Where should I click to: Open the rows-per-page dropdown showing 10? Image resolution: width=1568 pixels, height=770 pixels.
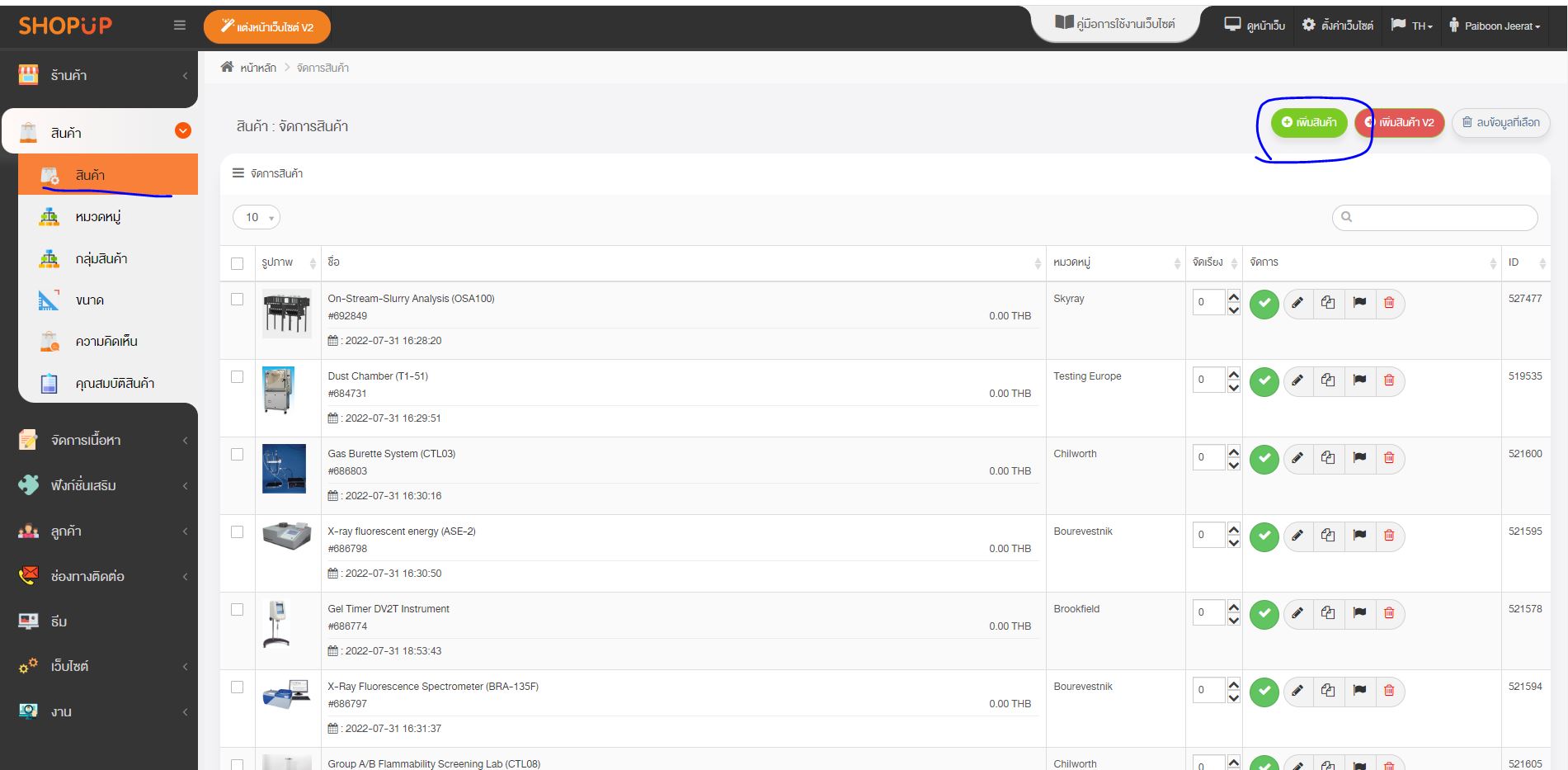click(257, 217)
